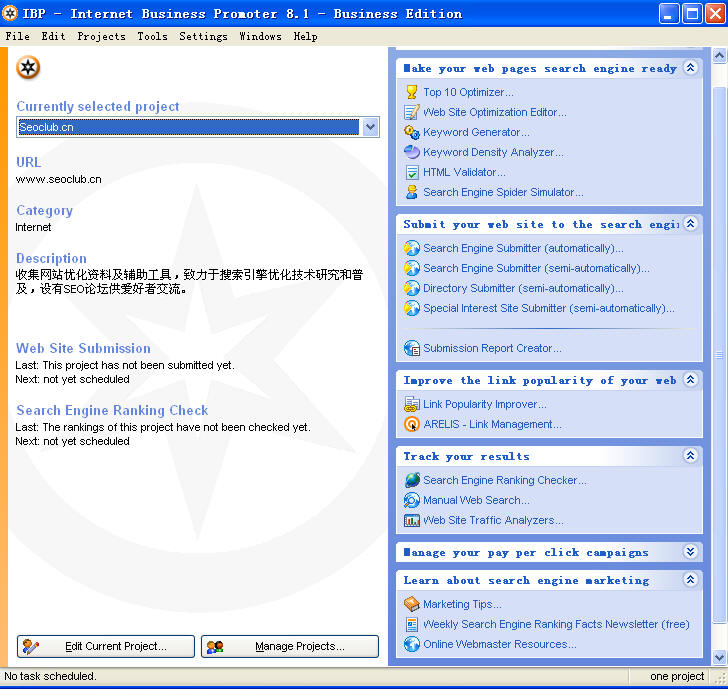Screen dimensions: 728x689
Task: Open the Settings menu
Action: click(203, 36)
